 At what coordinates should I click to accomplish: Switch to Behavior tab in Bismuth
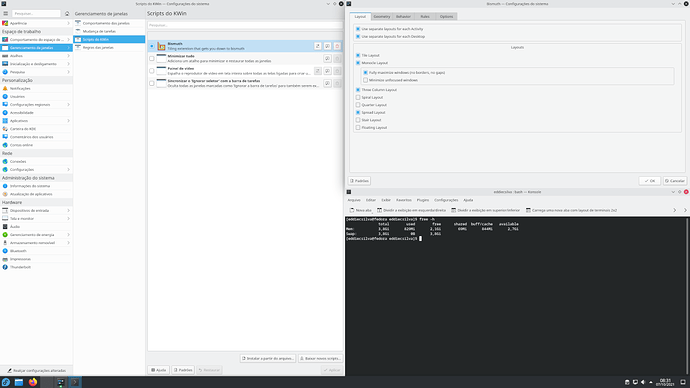(403, 17)
